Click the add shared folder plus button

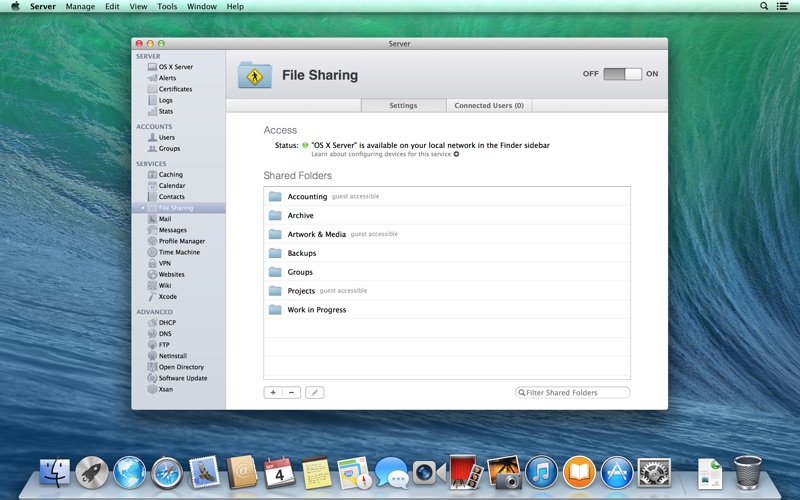click(273, 393)
